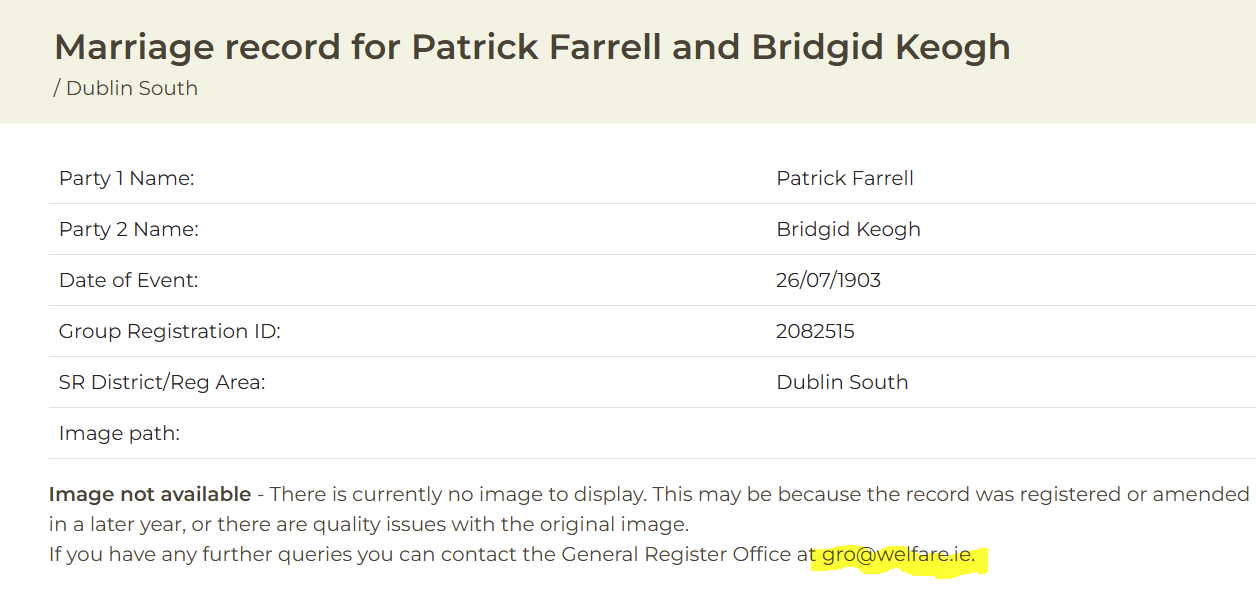Screen dimensions: 1256x610
Task: Click the Image path label
Action: 119,433
